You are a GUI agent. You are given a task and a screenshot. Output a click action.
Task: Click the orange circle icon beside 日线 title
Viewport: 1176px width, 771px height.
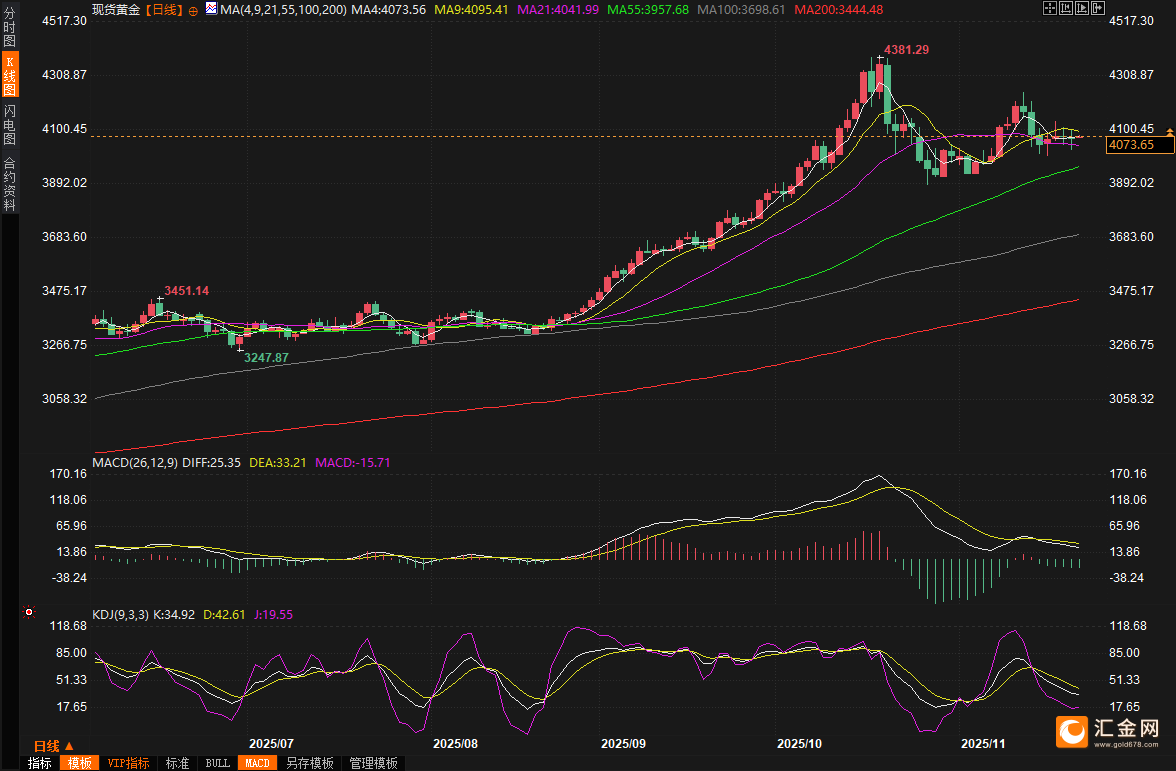[193, 10]
